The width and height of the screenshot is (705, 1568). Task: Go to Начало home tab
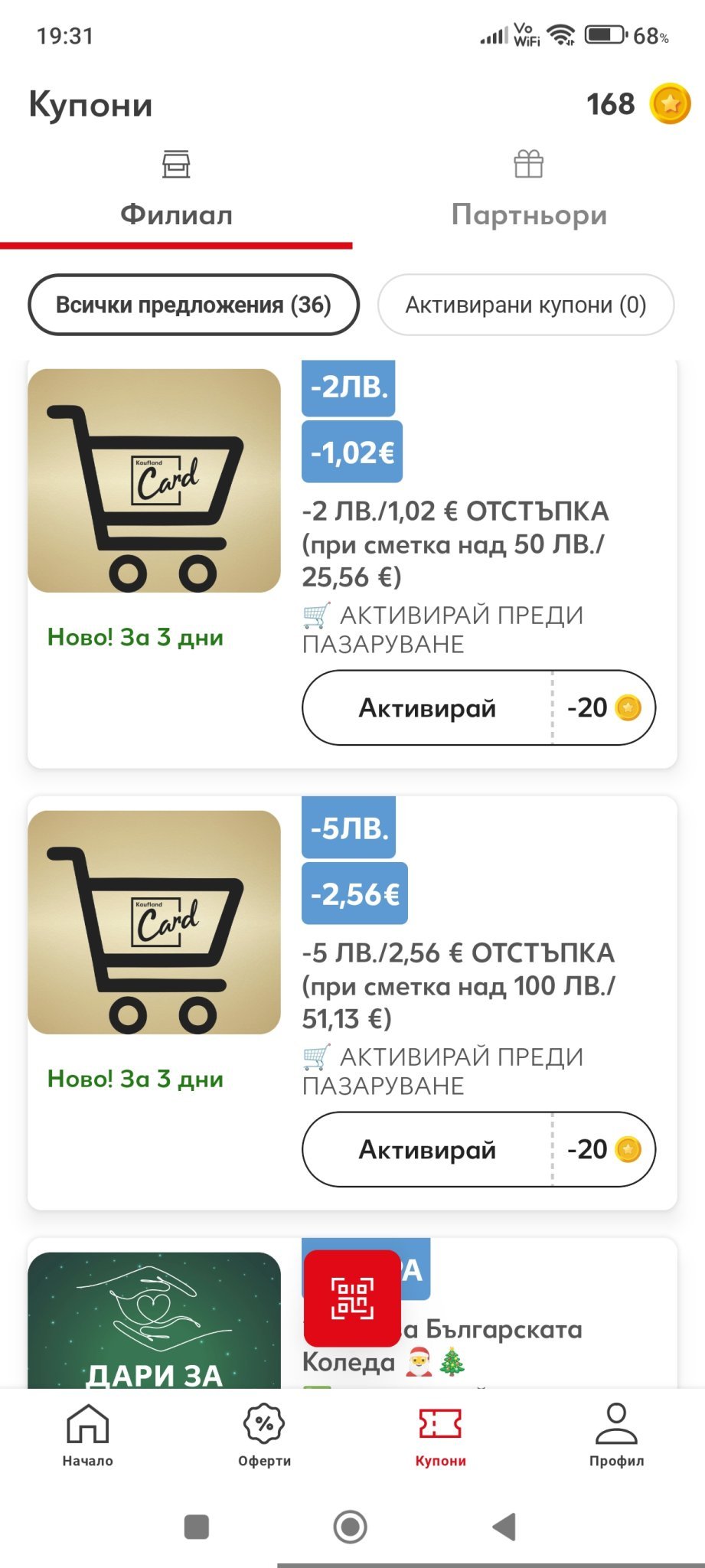pyautogui.click(x=88, y=1435)
